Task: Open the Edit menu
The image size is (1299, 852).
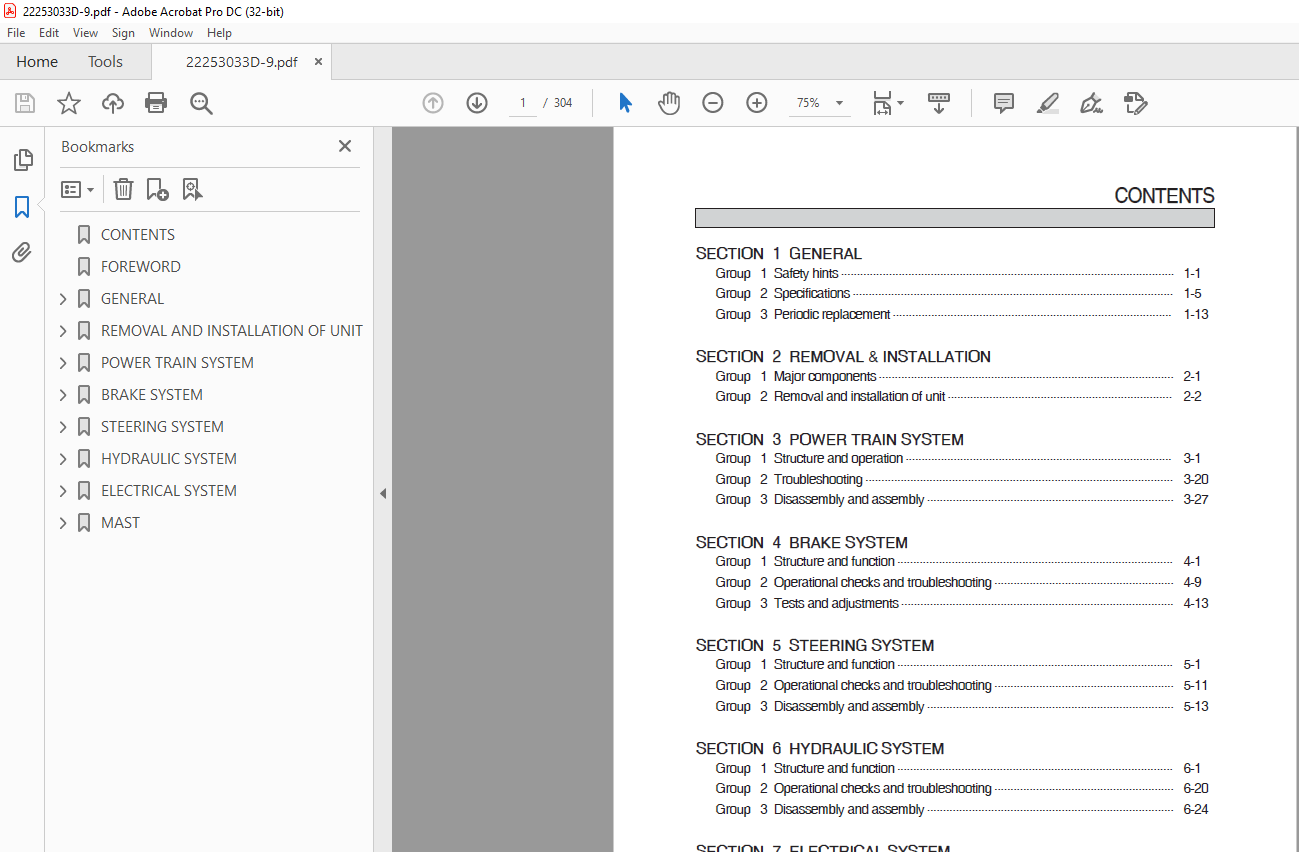Action: coord(49,33)
